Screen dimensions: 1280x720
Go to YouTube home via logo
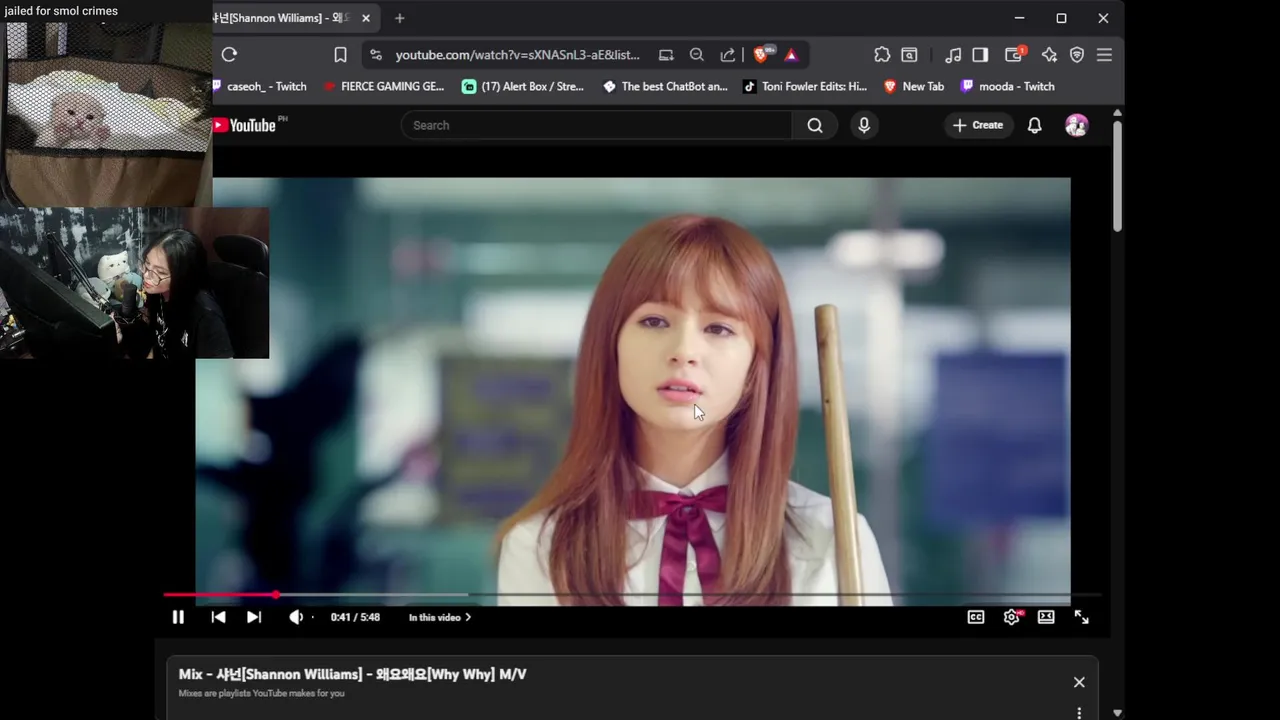pos(244,125)
